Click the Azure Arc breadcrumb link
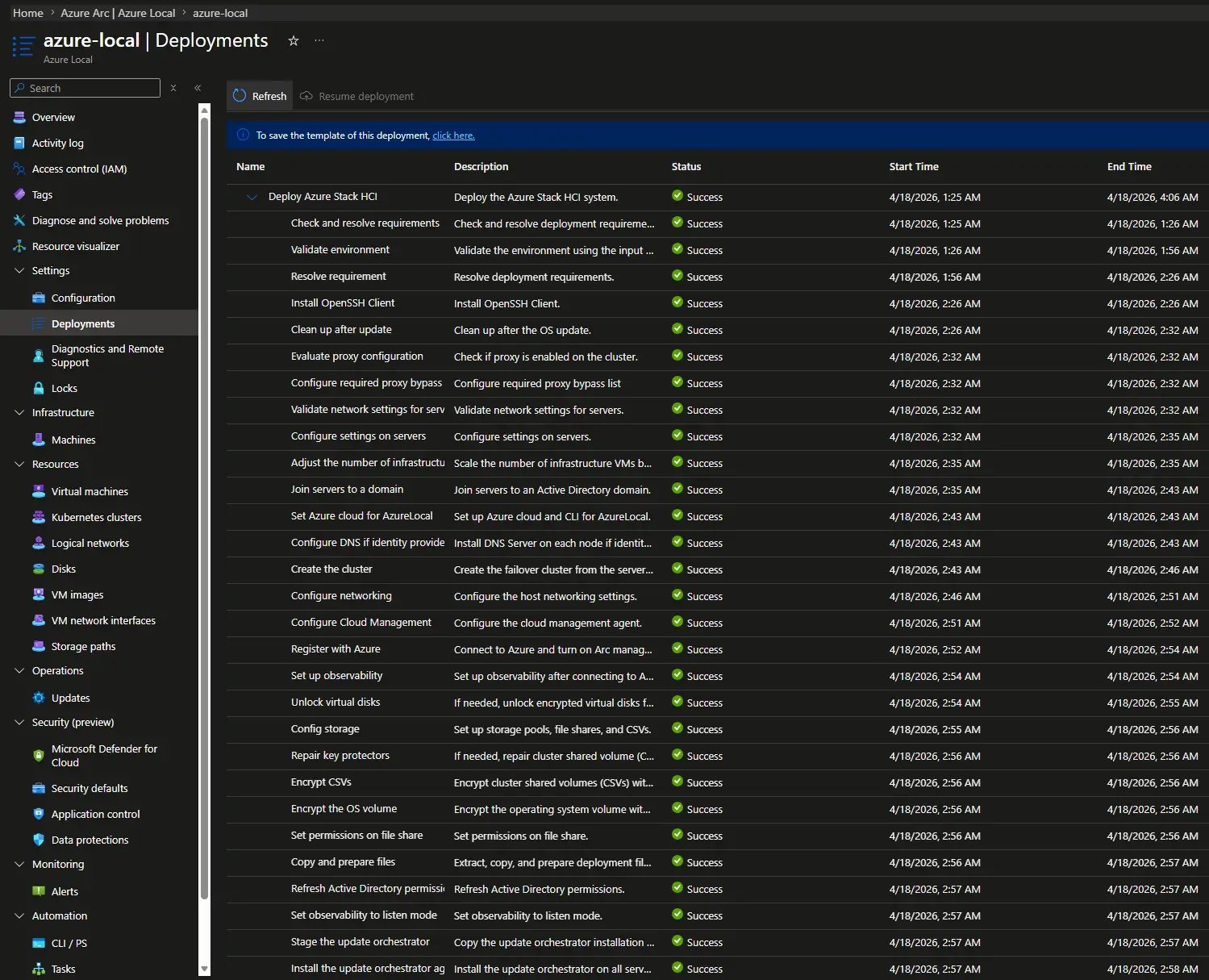Screen dimensions: 1209x980 click(x=118, y=13)
